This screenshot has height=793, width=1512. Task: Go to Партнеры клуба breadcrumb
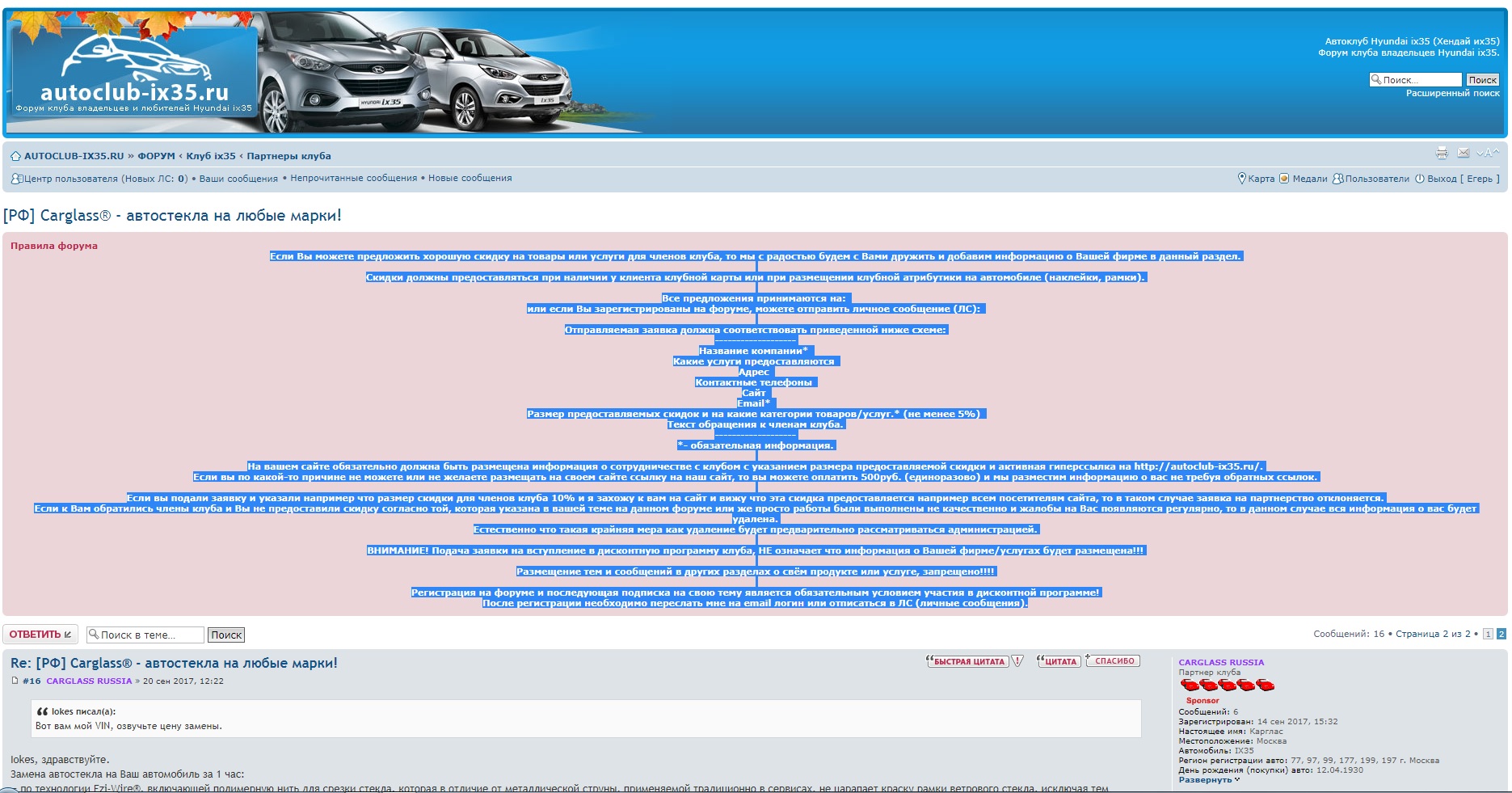tap(289, 156)
